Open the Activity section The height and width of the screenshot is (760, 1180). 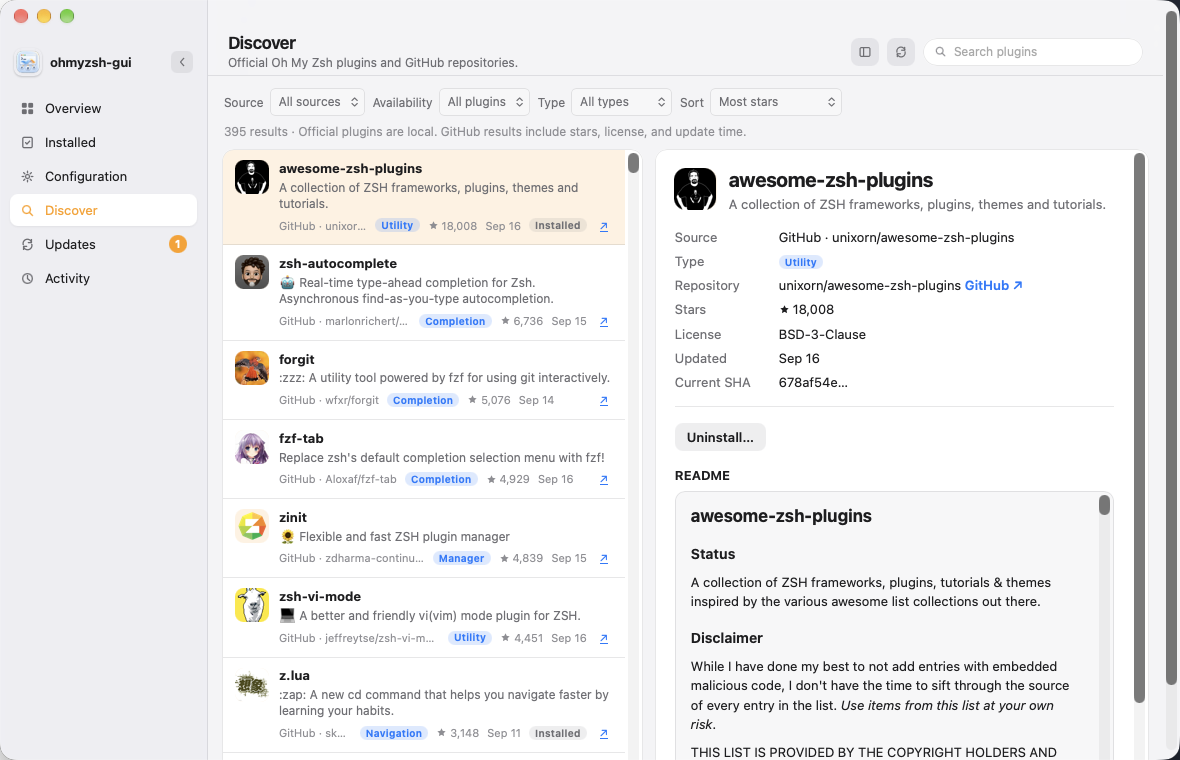tap(103, 278)
